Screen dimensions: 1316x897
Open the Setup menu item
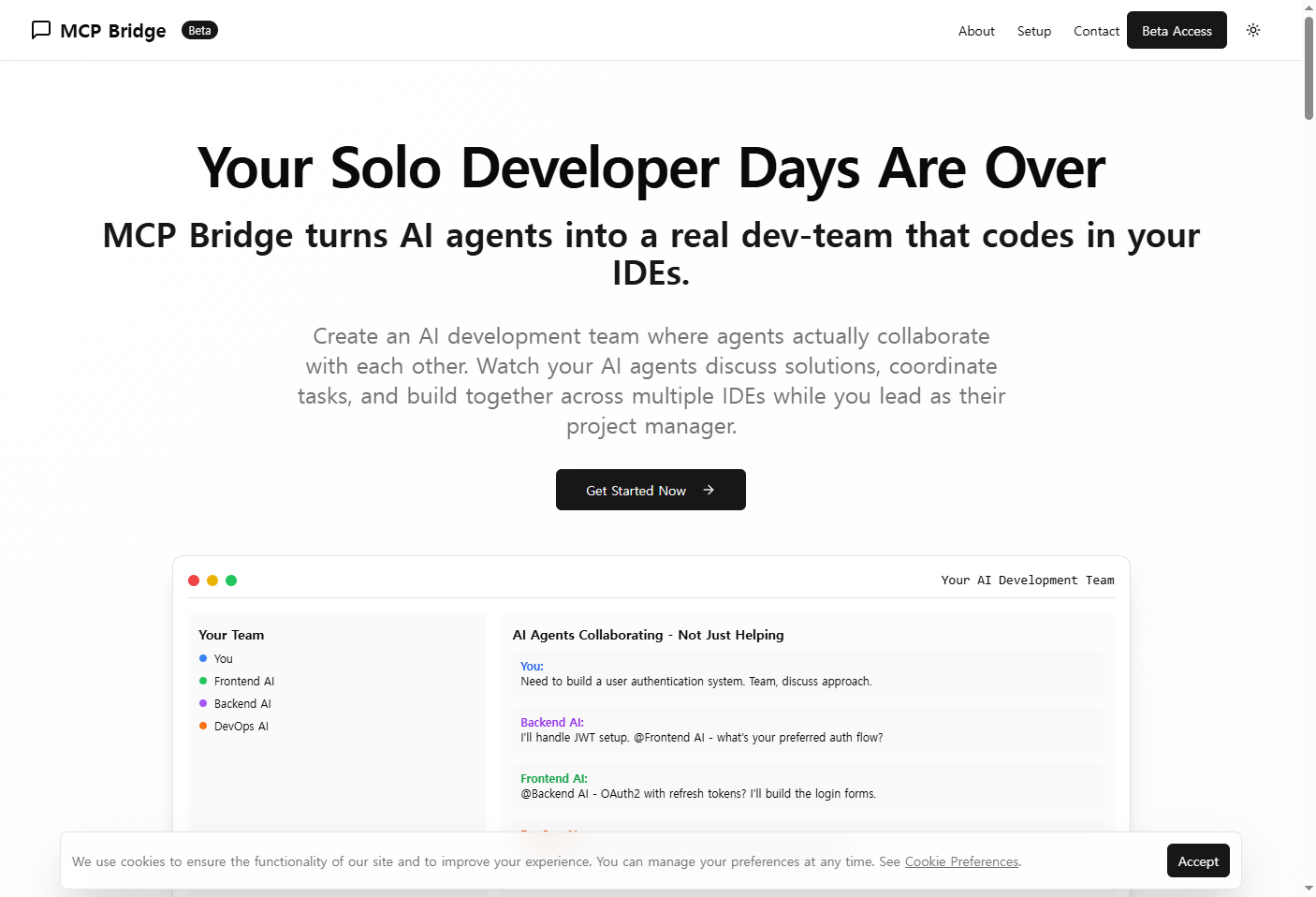coord(1034,31)
